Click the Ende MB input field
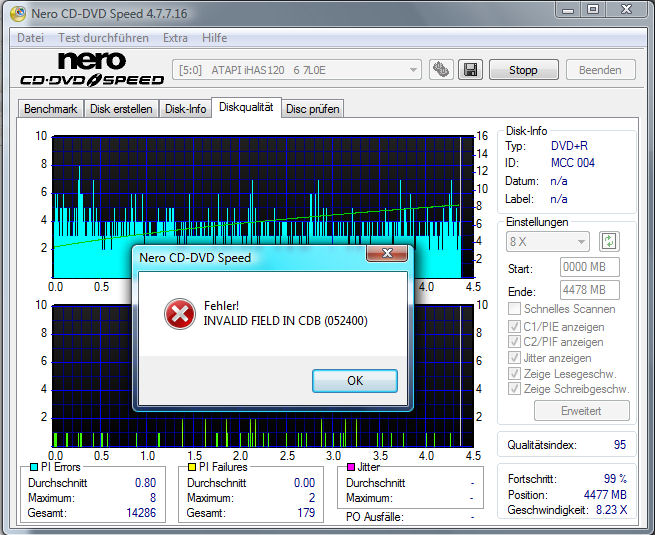This screenshot has height=535, width=655. 589,290
